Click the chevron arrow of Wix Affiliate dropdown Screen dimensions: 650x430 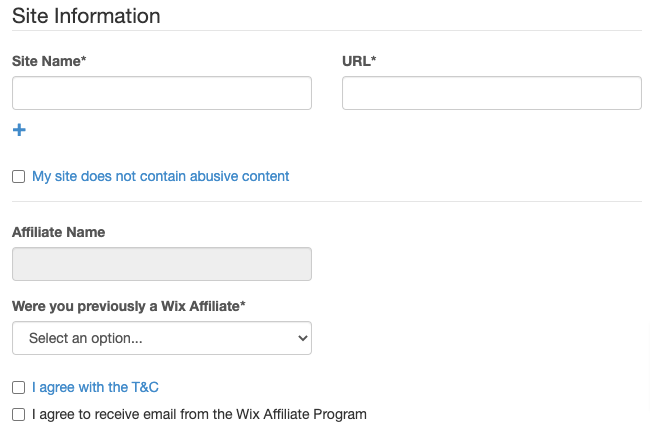(303, 338)
